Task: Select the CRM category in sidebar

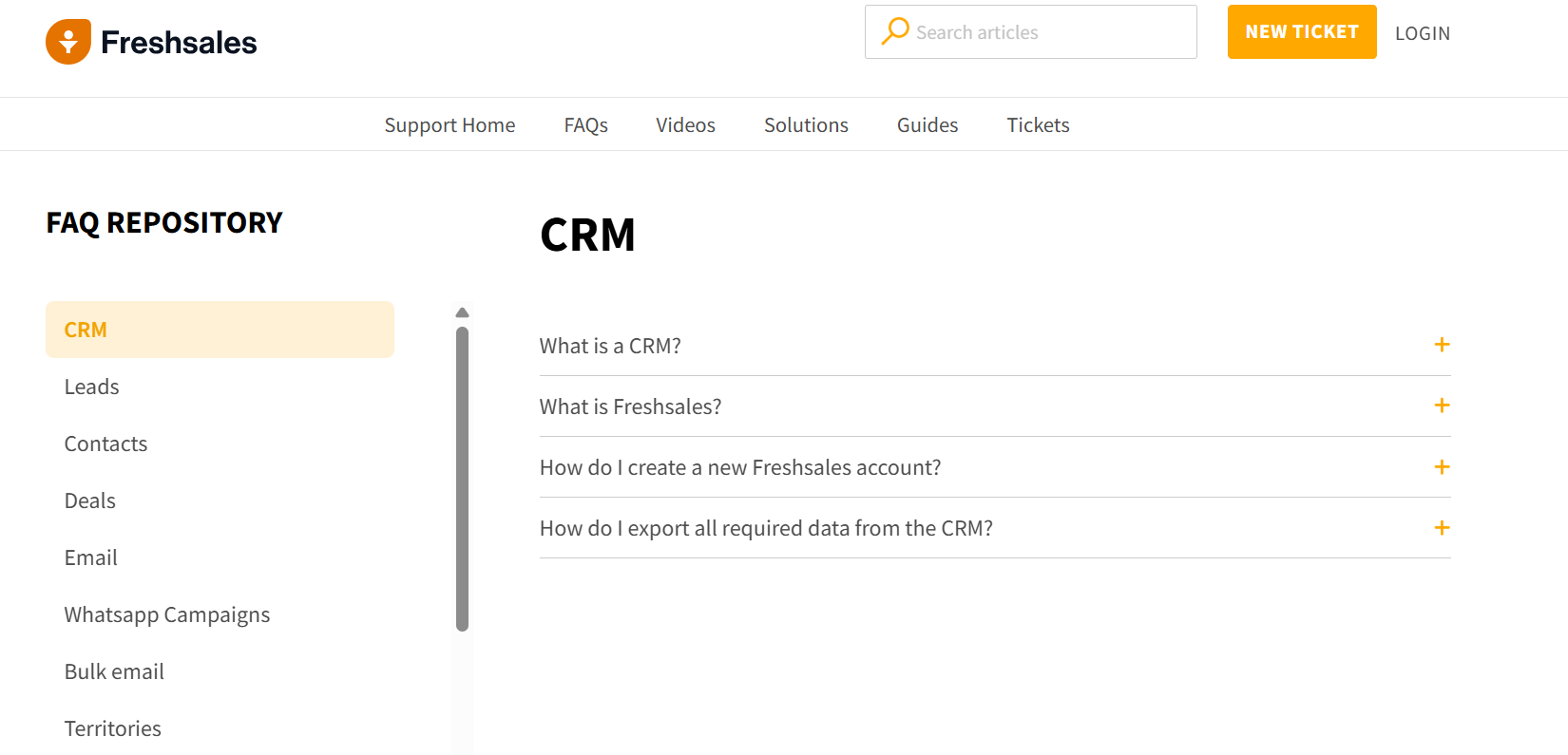Action: tap(220, 330)
